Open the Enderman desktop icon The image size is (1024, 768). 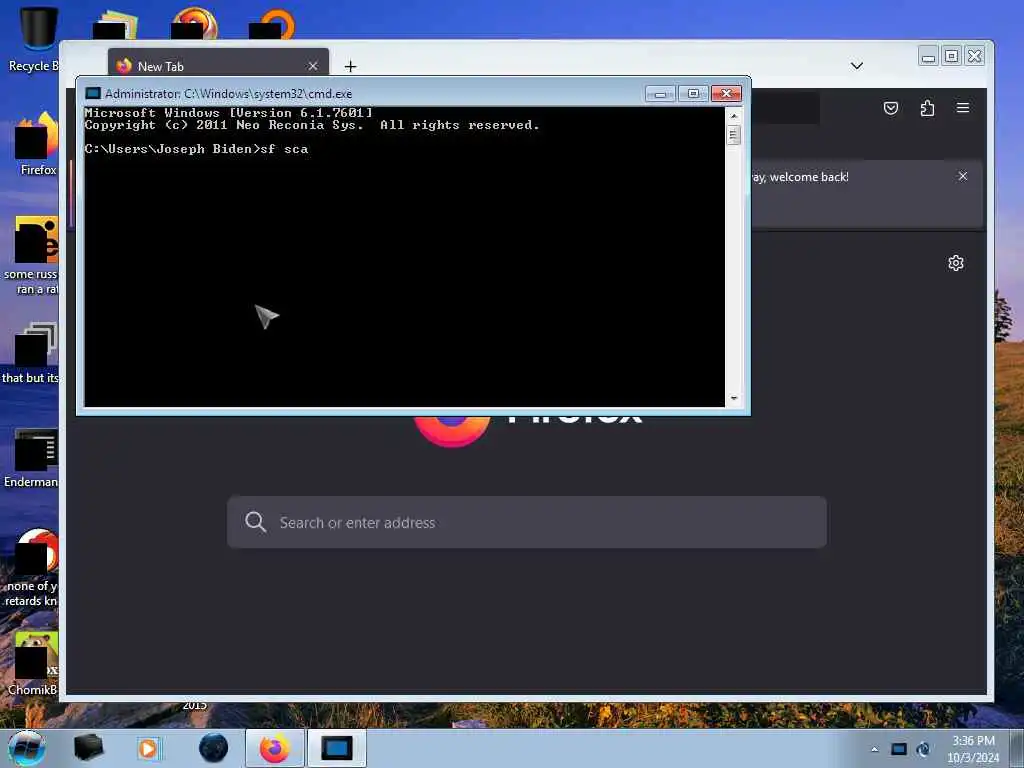[31, 458]
